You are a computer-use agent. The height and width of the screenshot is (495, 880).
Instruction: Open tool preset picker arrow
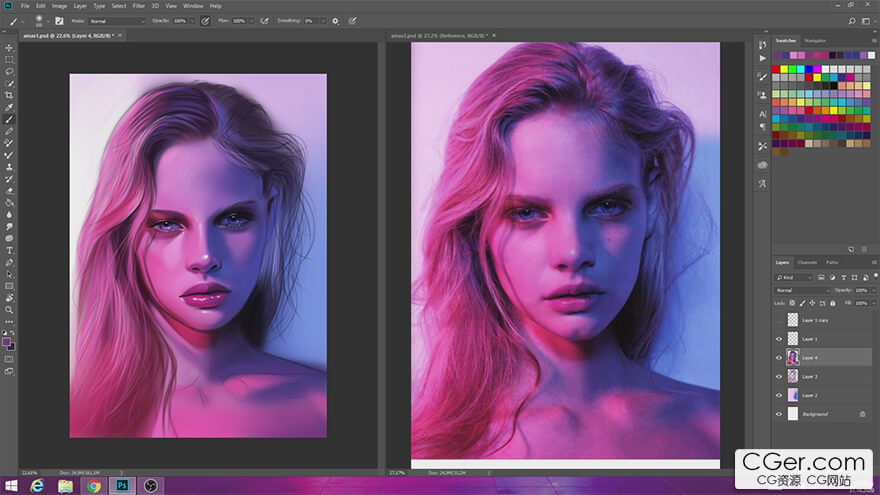pos(22,21)
